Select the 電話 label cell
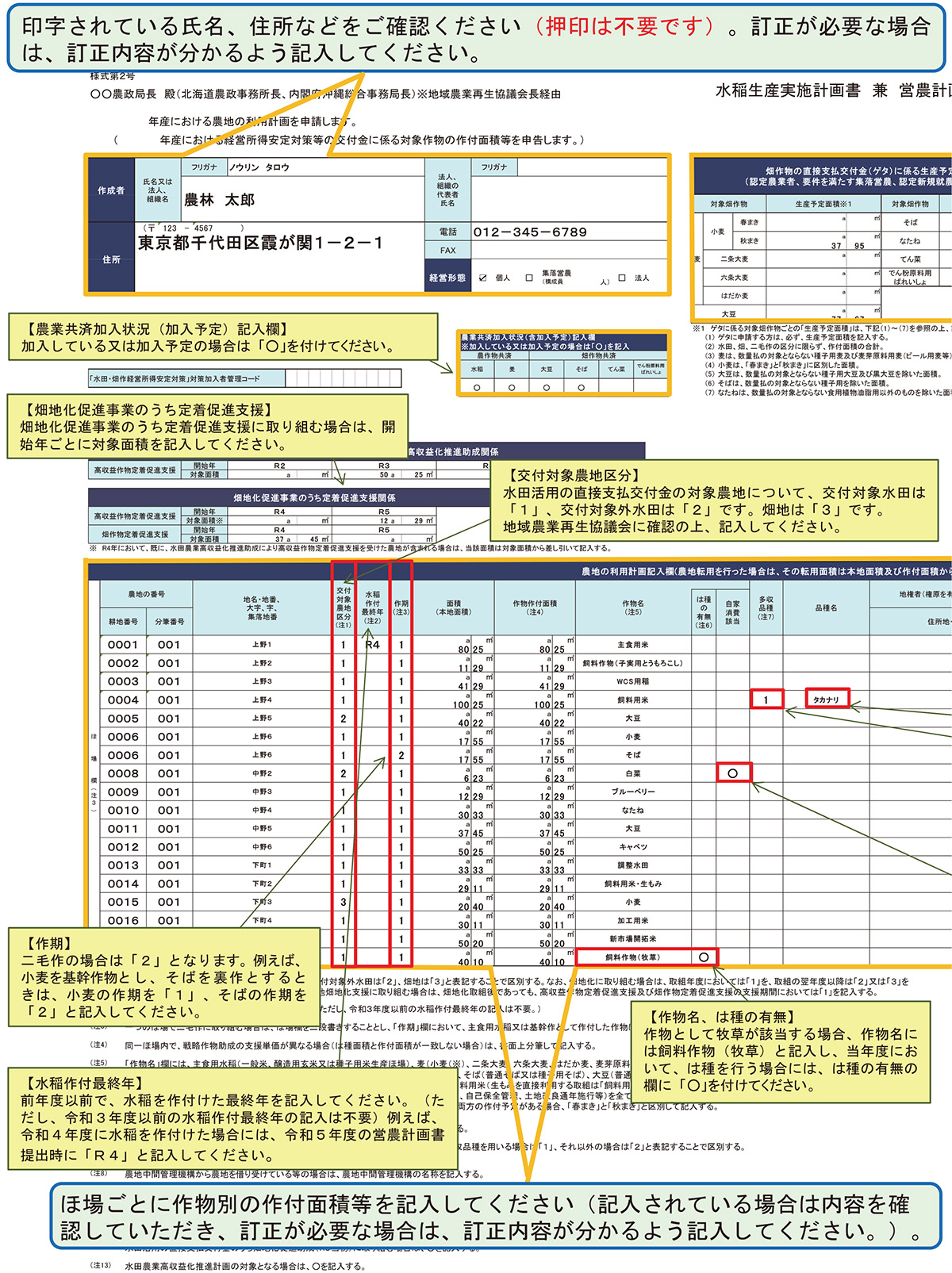The image size is (952, 1273). tap(447, 232)
